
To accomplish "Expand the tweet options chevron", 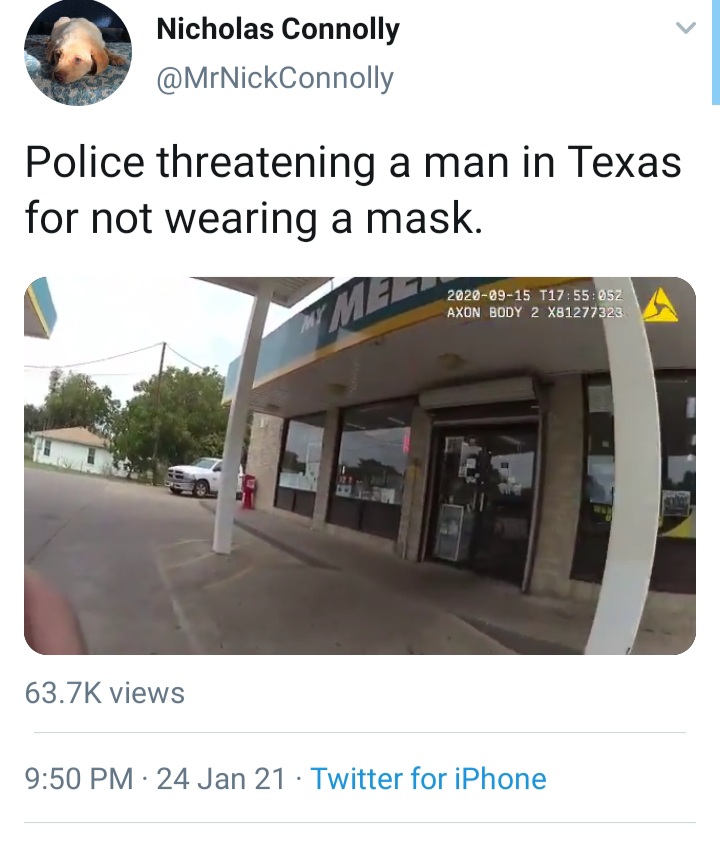I will [x=686, y=27].
